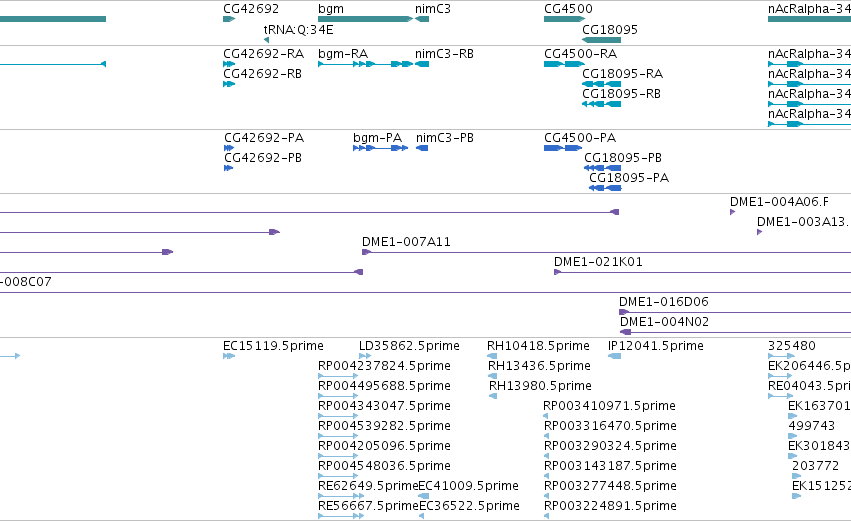Select RP004539282.5prime EST
Viewport: 851px width, 521px height.
(338, 436)
